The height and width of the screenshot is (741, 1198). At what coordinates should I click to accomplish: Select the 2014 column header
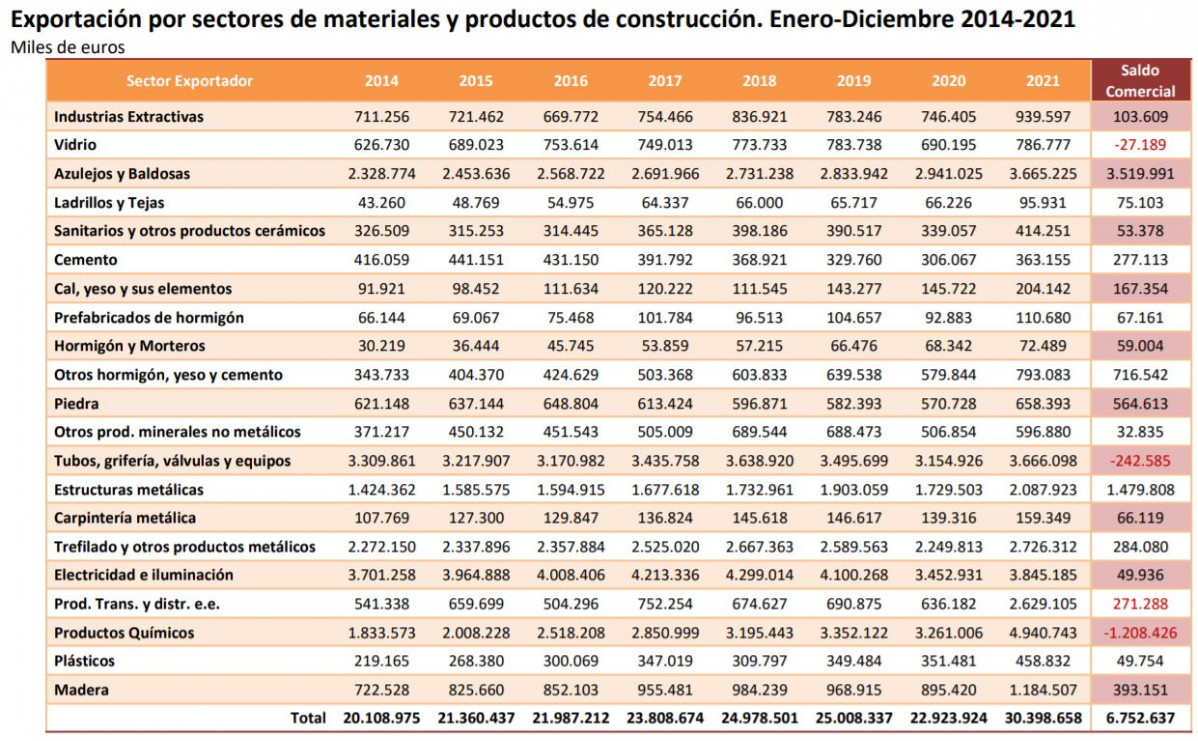pos(381,81)
